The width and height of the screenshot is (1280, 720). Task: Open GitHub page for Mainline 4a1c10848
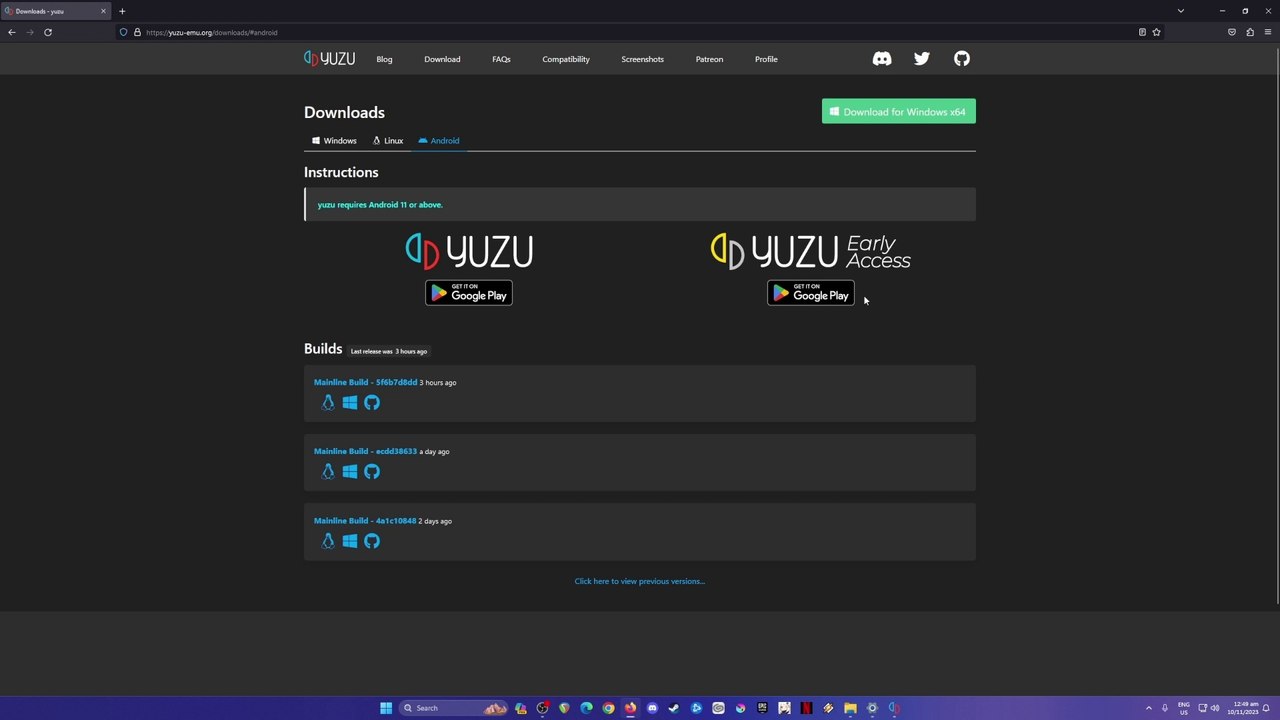coord(372,541)
